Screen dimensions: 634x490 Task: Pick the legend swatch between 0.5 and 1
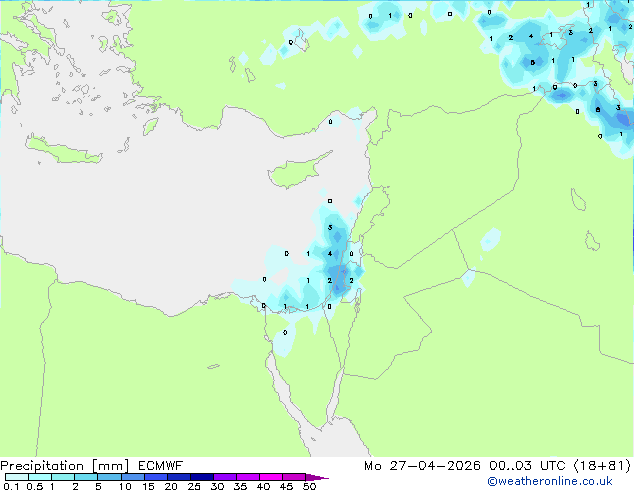coord(40,477)
